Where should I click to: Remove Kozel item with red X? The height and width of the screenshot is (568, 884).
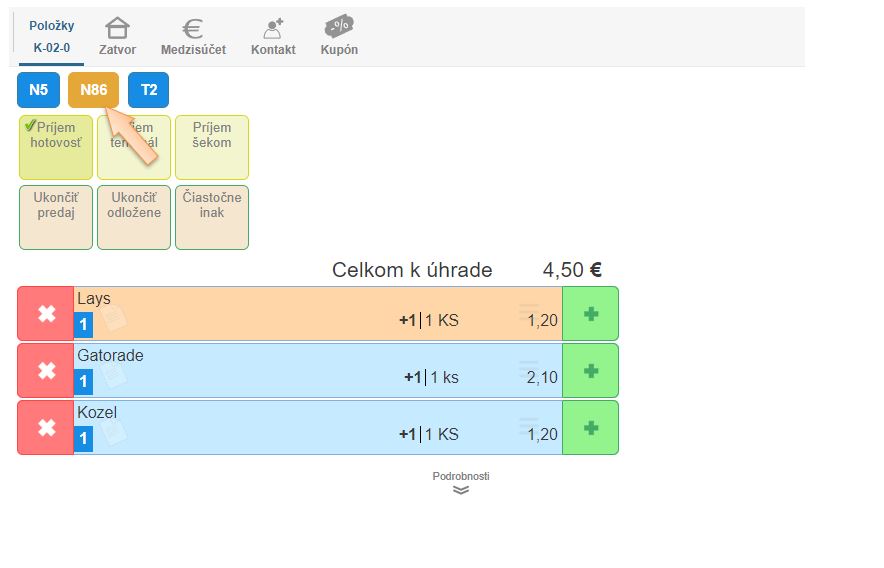(46, 428)
